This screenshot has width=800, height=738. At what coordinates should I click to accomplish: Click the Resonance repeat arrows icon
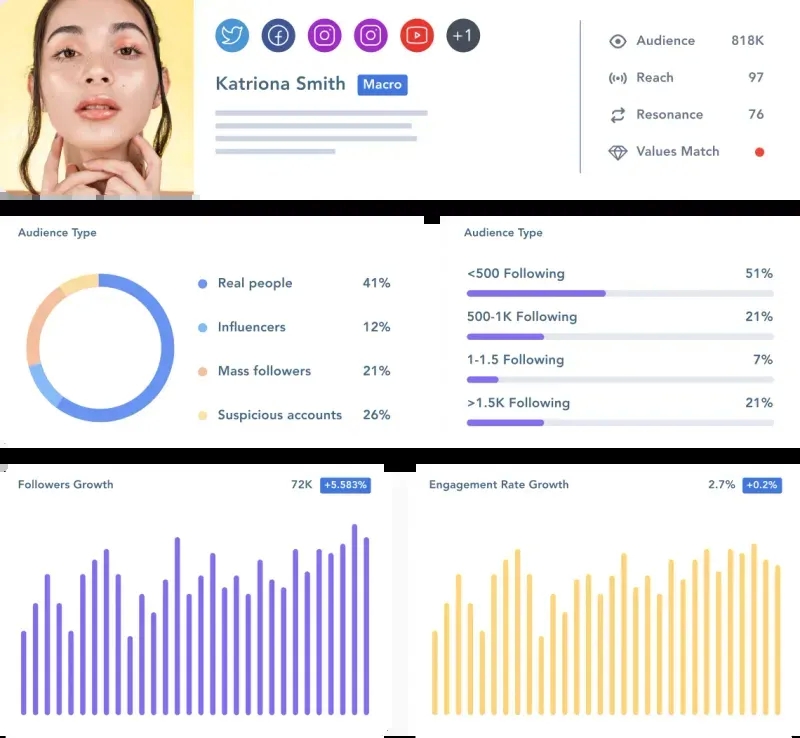tap(618, 115)
